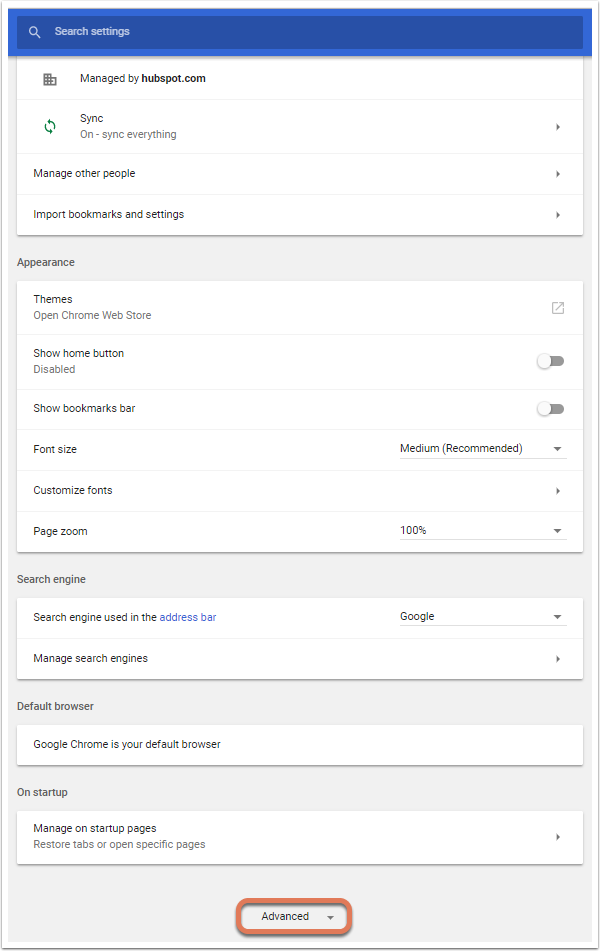Open Themes external link icon

point(558,307)
